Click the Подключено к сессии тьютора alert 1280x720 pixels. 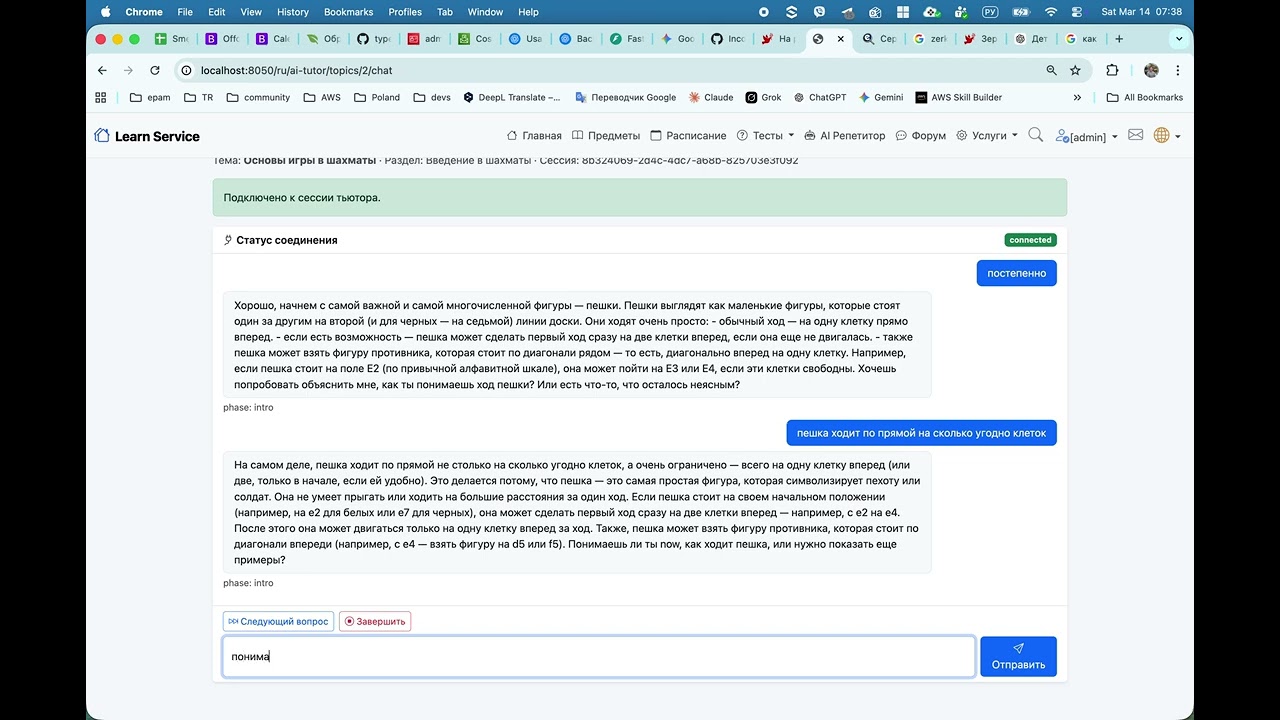[x=640, y=197]
